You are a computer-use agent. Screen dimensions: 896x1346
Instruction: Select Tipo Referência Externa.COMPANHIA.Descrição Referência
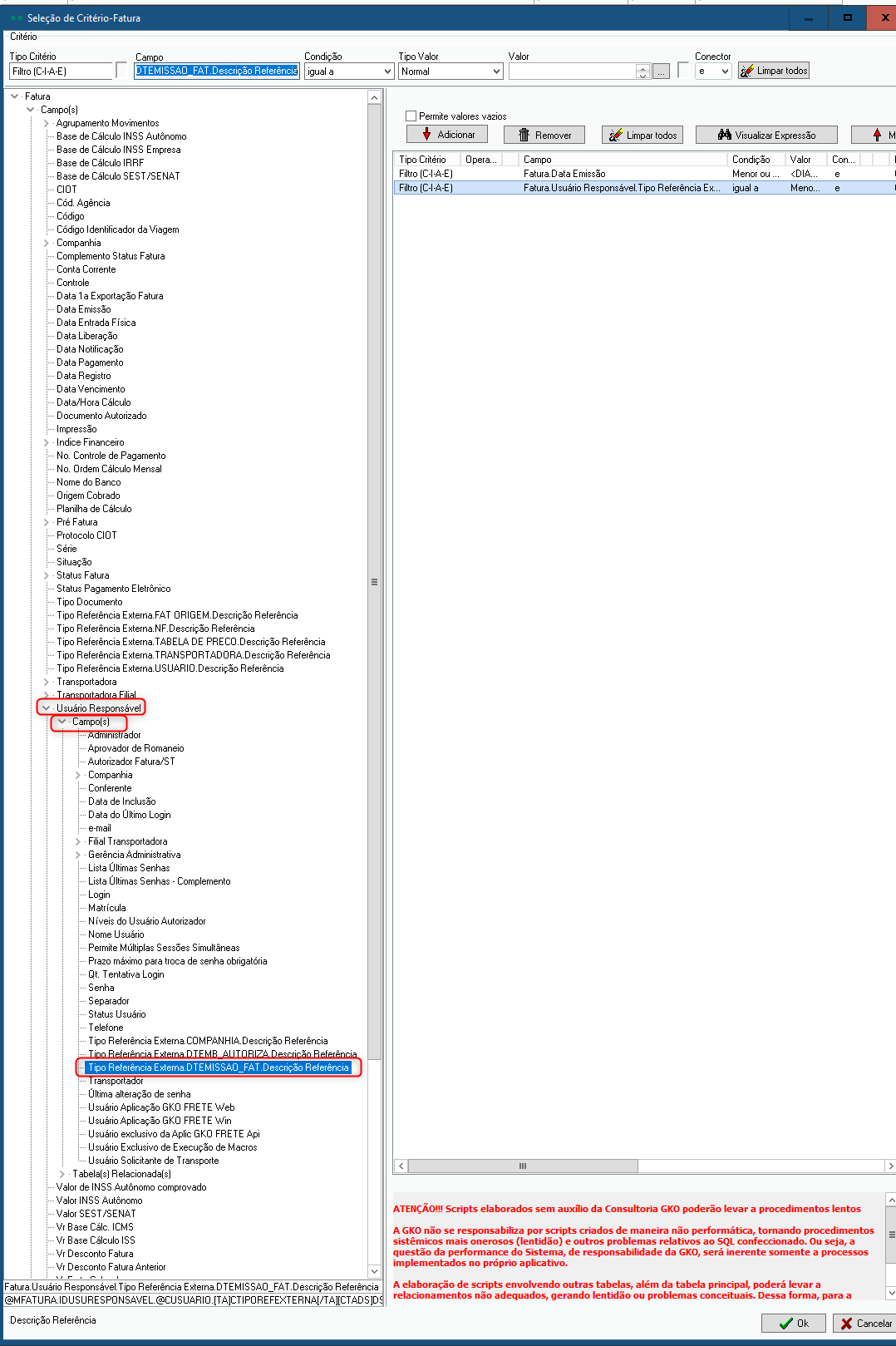(x=208, y=1041)
